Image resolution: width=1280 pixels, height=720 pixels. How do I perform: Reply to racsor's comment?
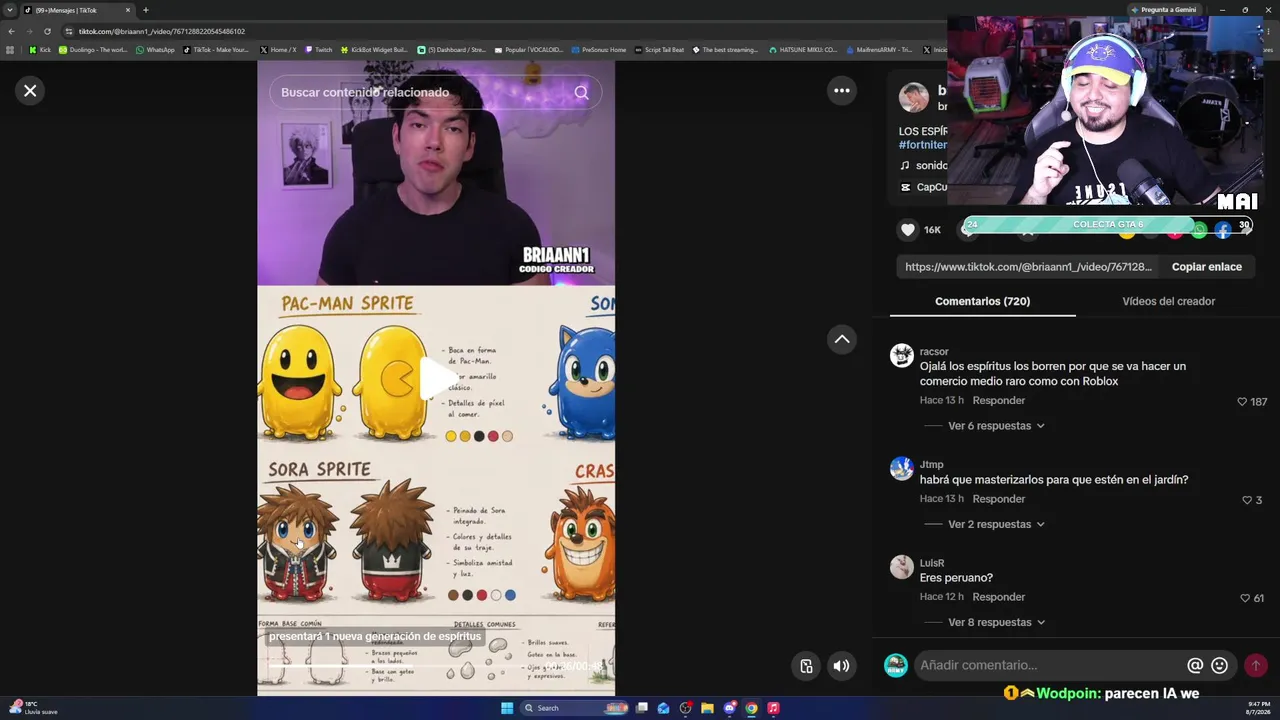[x=998, y=400]
